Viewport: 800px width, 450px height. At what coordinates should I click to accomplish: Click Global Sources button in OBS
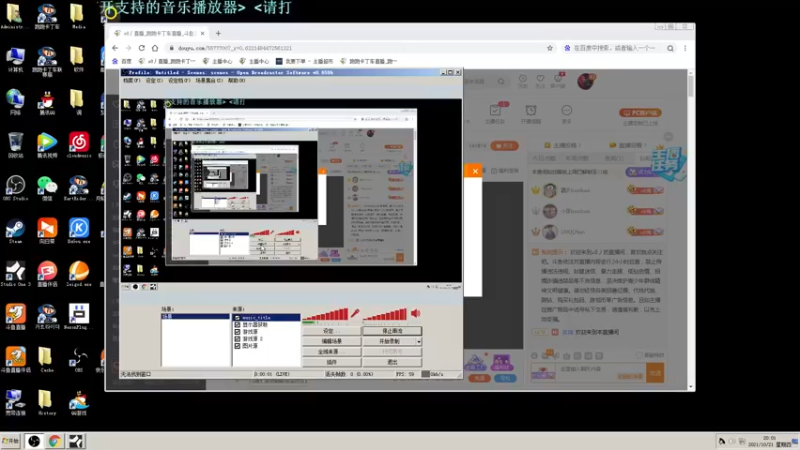pos(331,352)
